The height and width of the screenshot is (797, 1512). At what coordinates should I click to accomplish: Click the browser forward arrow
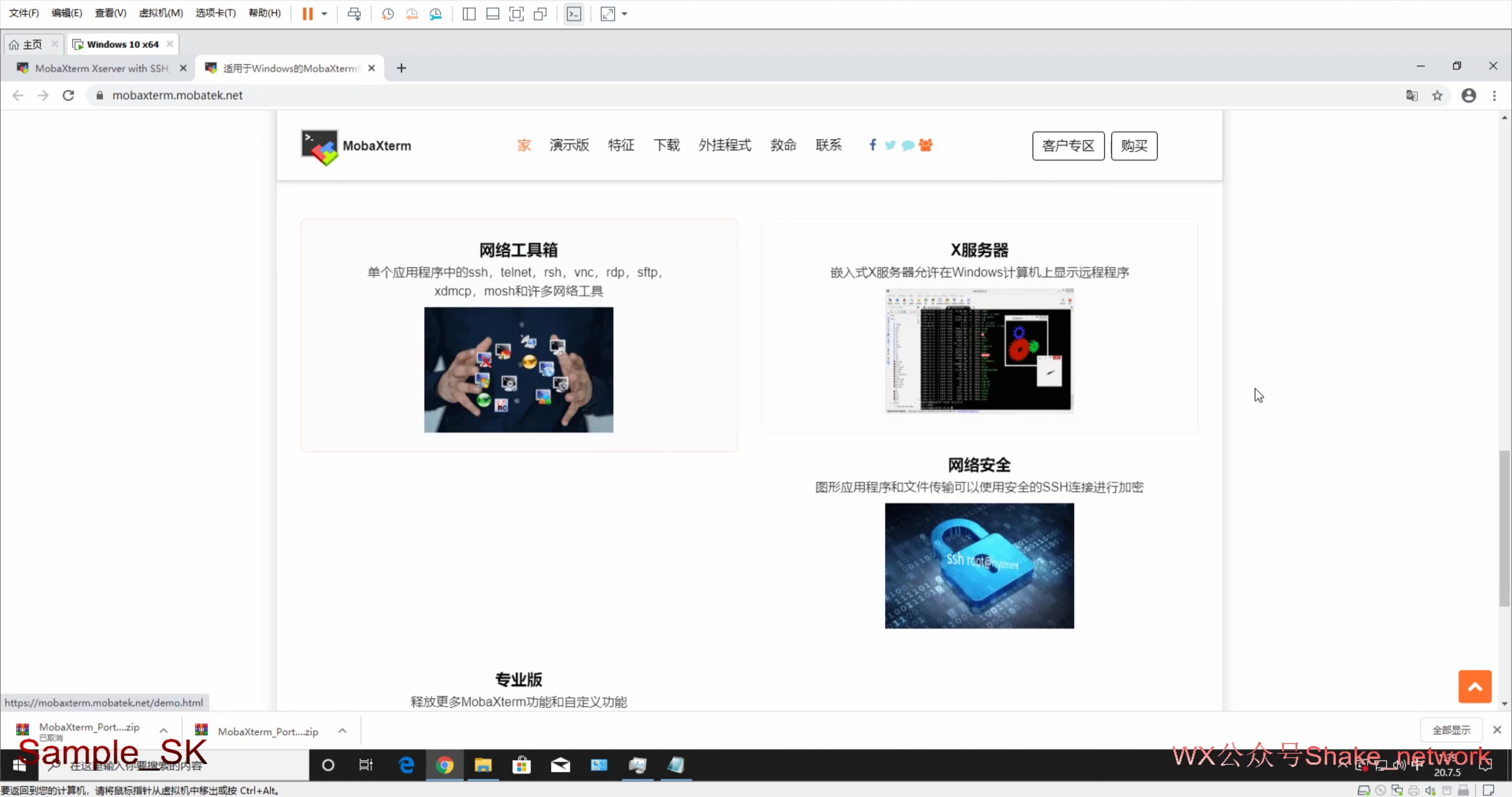tap(43, 95)
